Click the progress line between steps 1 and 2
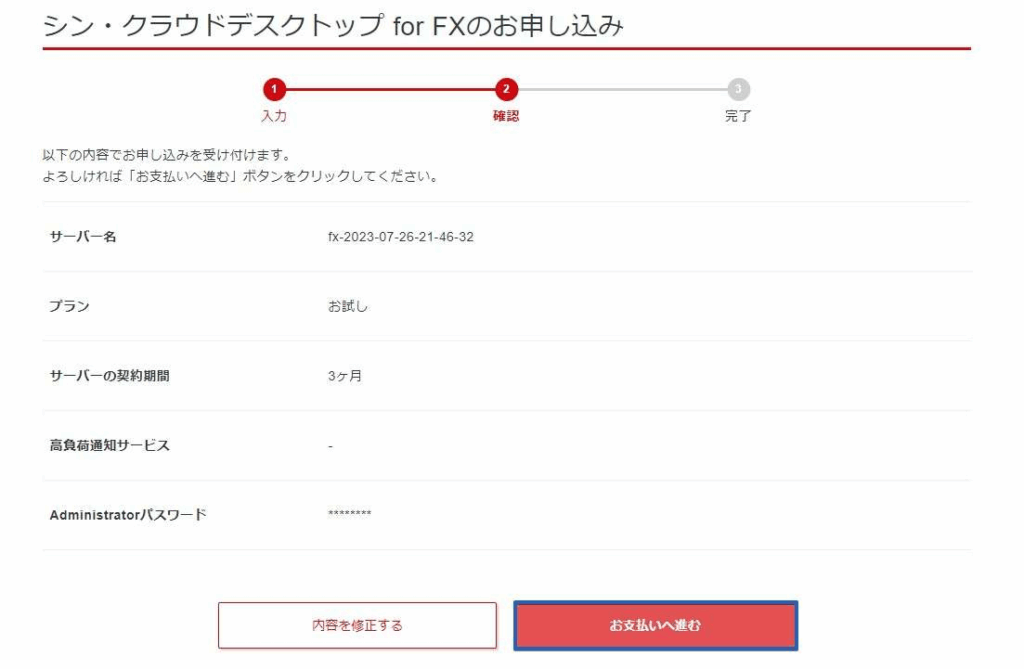1024x669 pixels. pos(390,89)
